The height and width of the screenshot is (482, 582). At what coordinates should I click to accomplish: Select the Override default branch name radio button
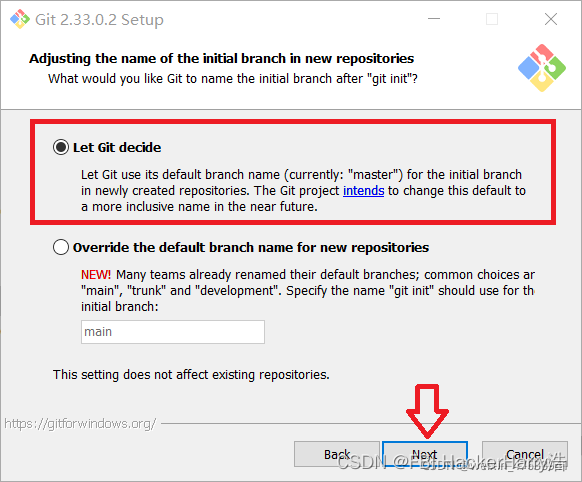(61, 247)
